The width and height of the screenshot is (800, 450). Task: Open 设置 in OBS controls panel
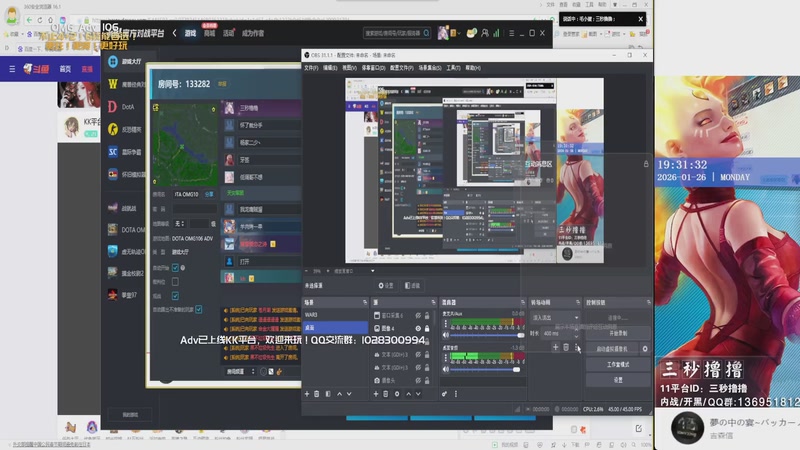(618, 380)
